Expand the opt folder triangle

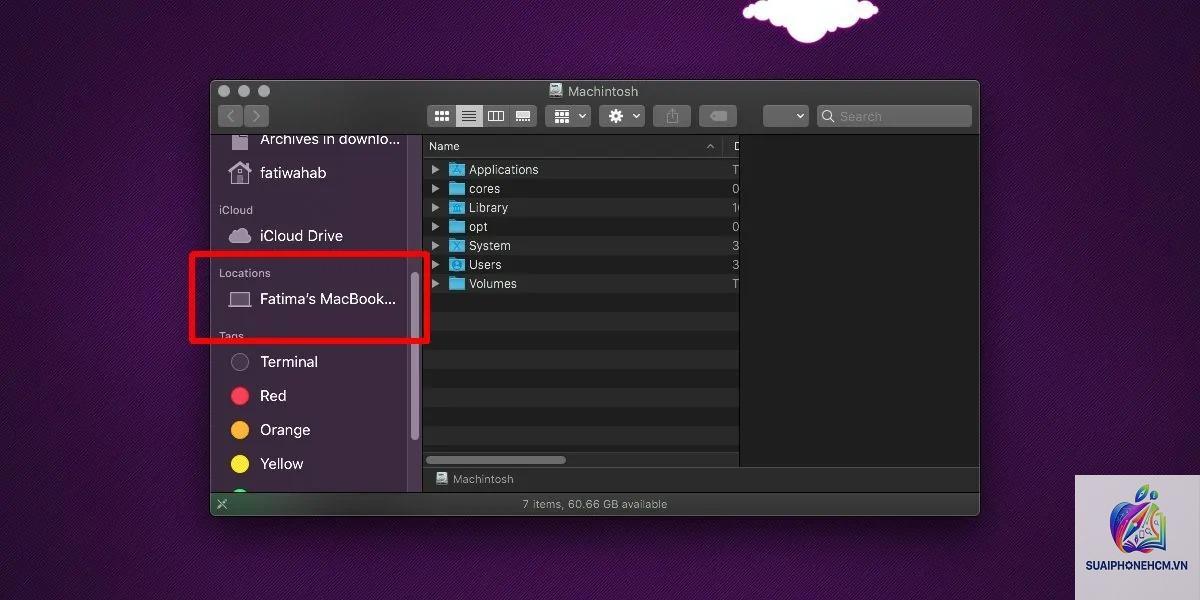coord(435,227)
